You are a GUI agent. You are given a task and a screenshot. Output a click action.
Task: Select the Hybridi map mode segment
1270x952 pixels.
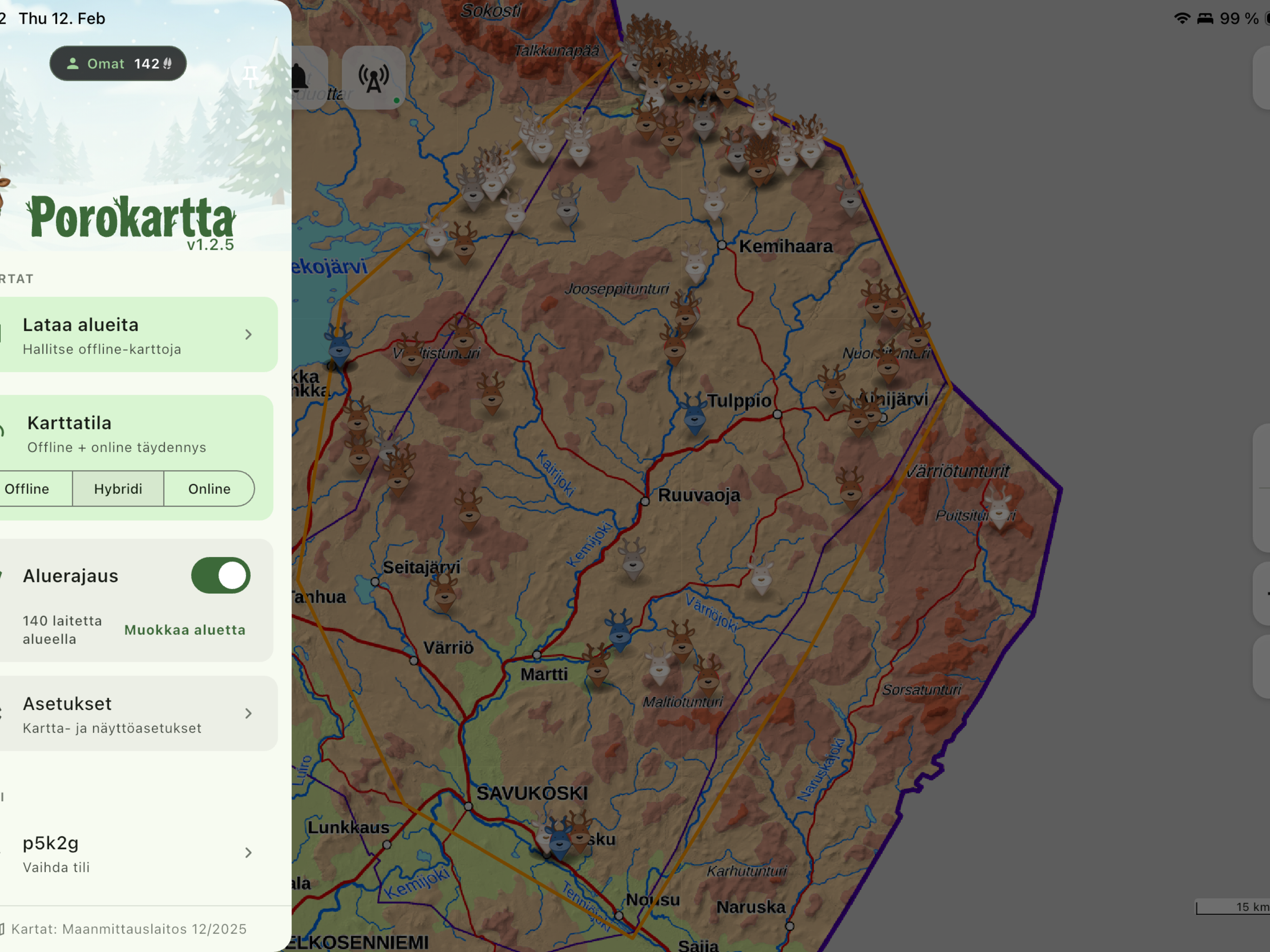[118, 489]
